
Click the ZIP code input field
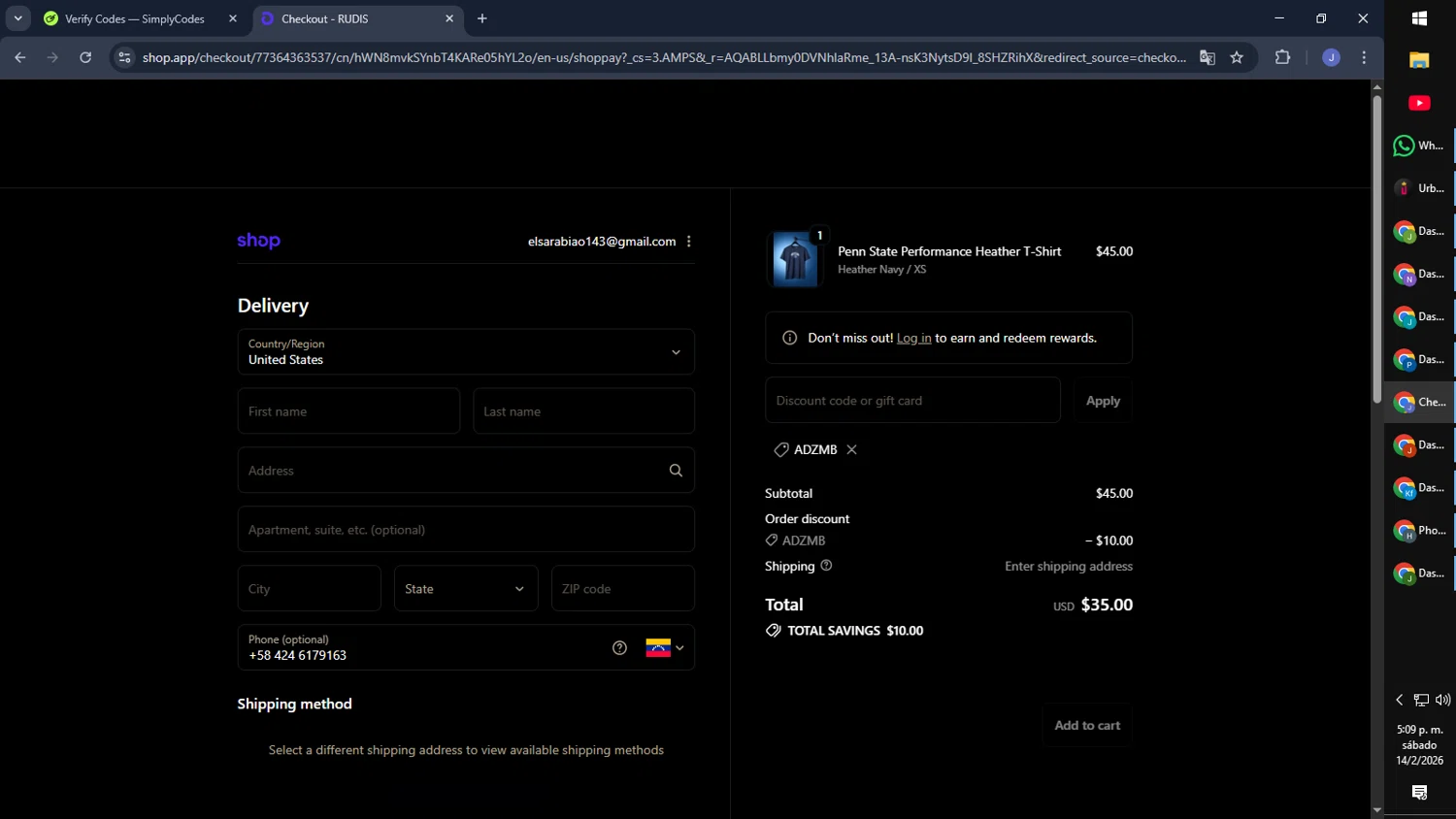(x=623, y=589)
